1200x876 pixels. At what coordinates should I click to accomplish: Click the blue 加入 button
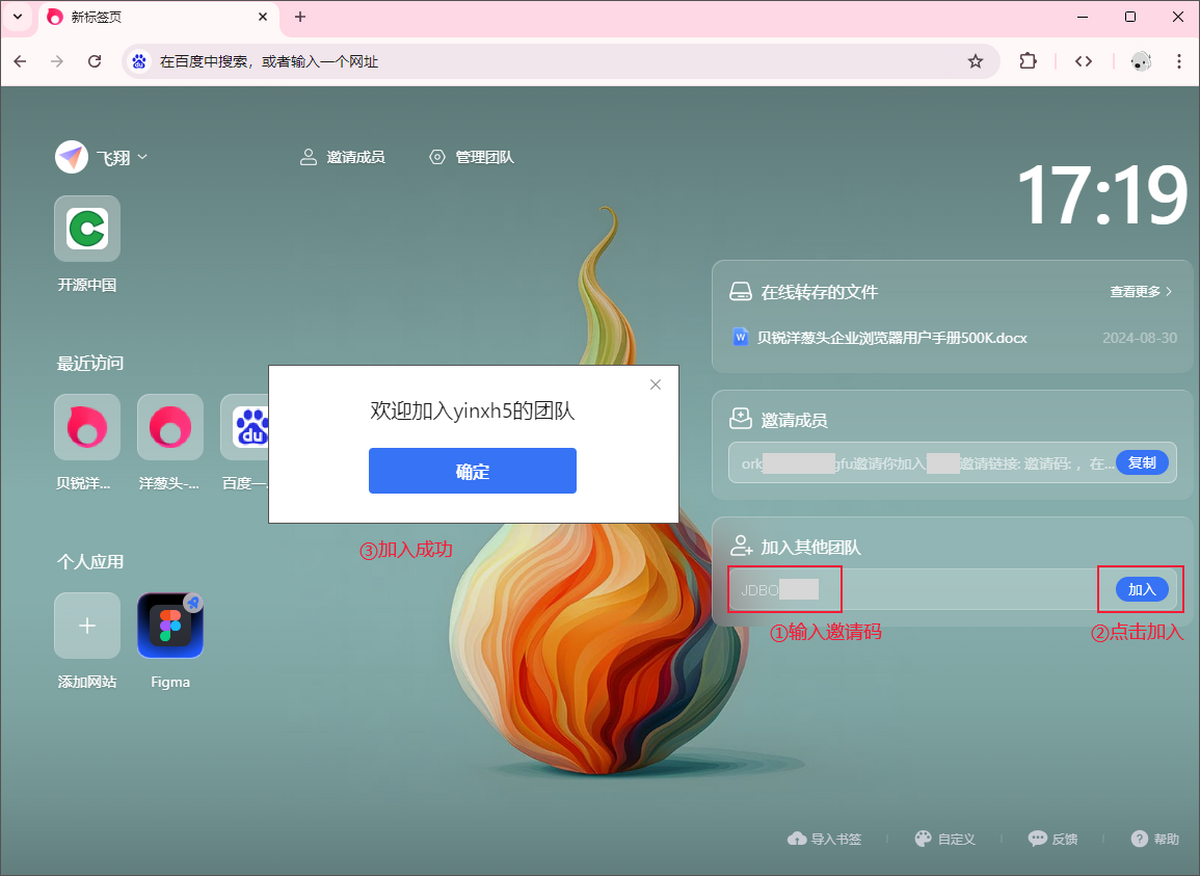[1141, 589]
